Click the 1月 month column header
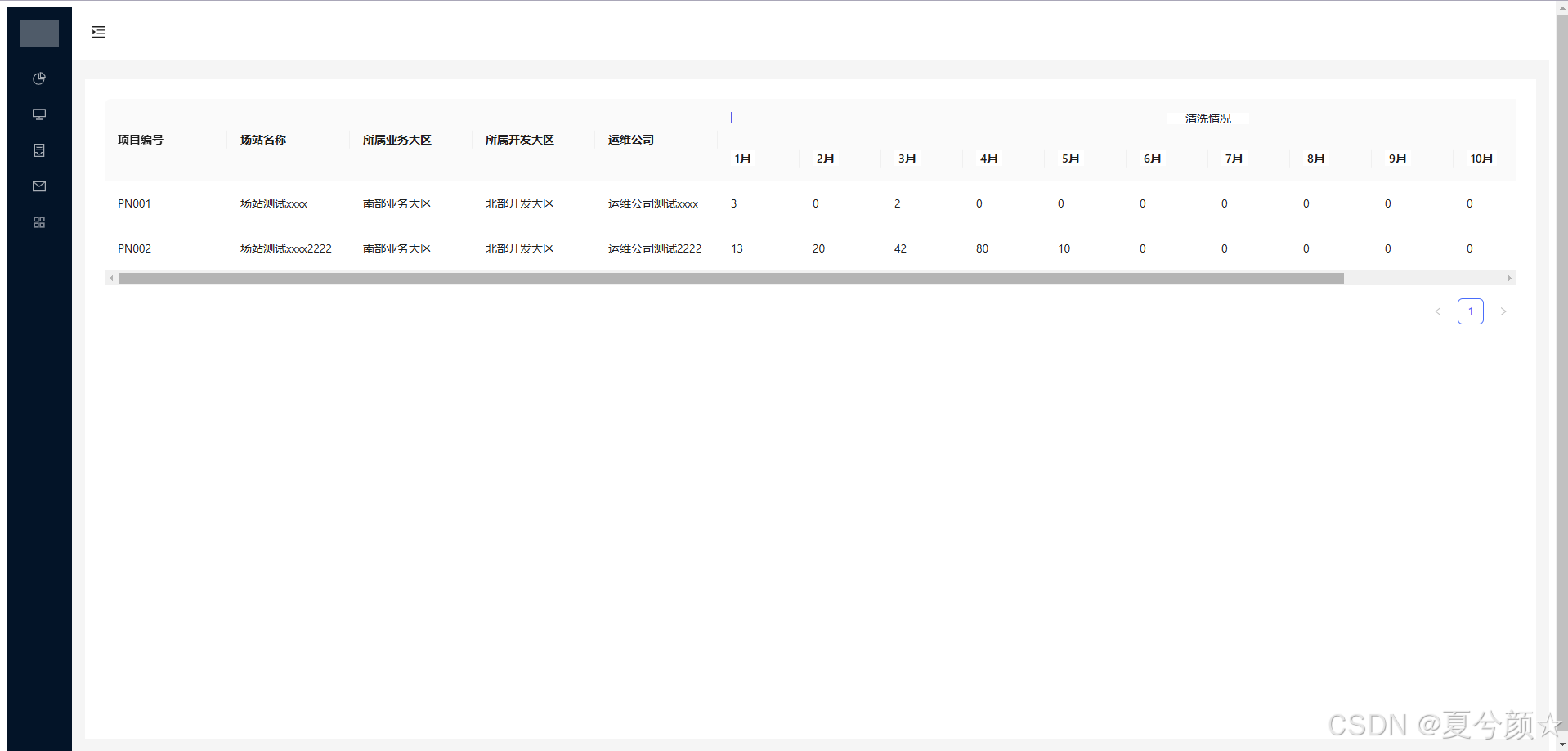Screen dimensions: 1568x751 [742, 159]
